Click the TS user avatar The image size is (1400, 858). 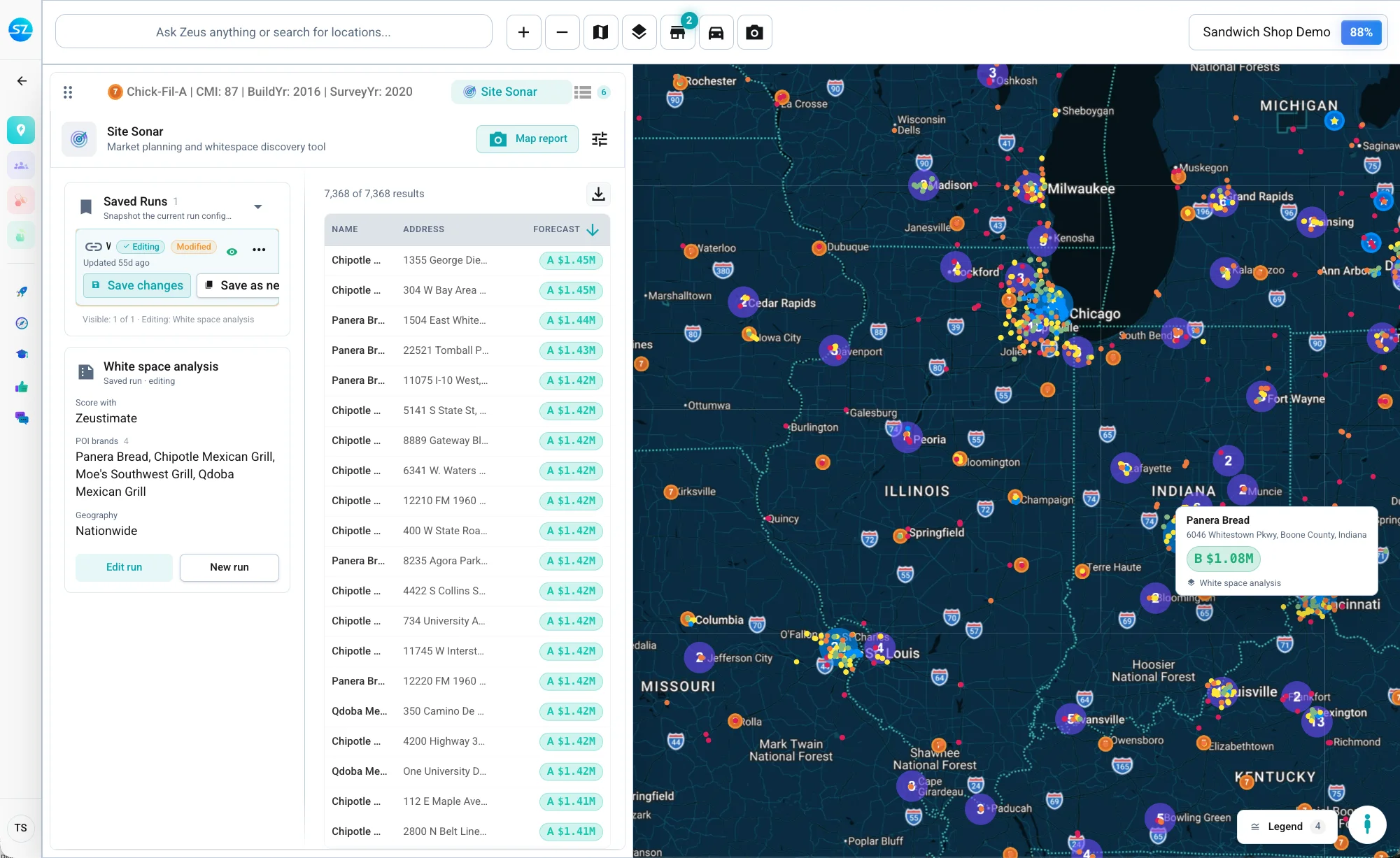[21, 828]
